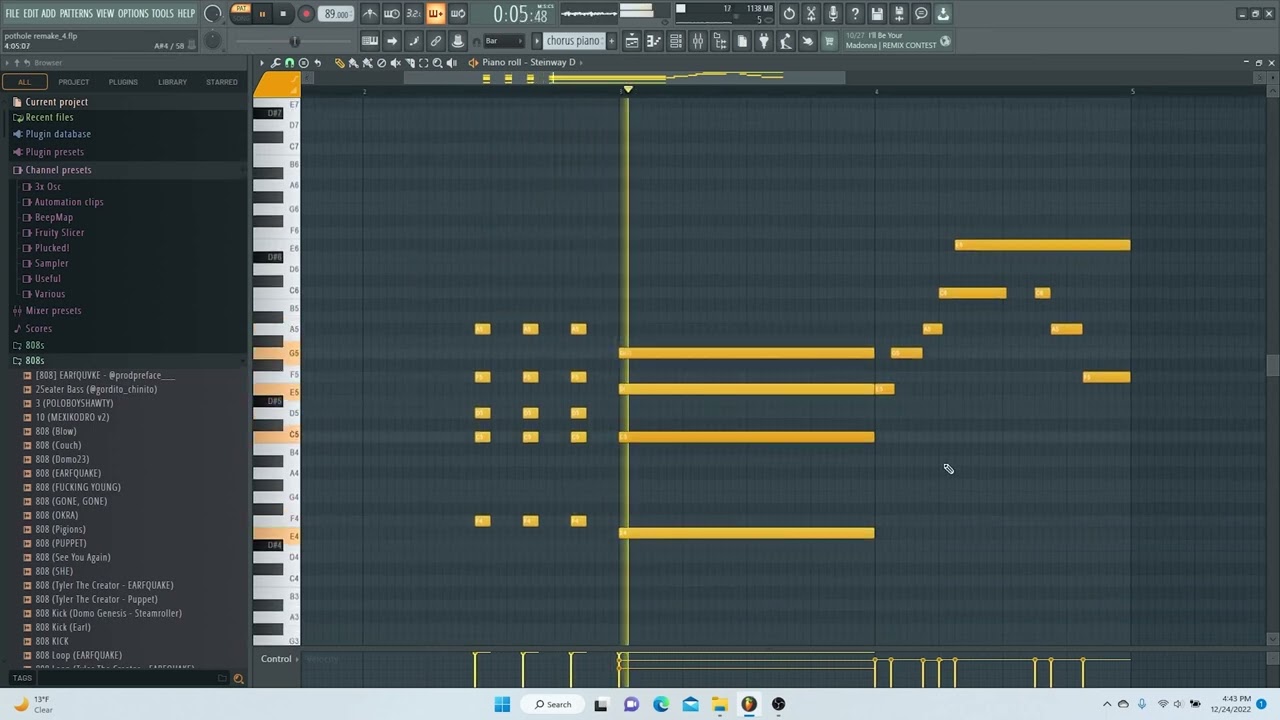Click the note/clip grouping link icon
1280x720 pixels.
[x=436, y=41]
